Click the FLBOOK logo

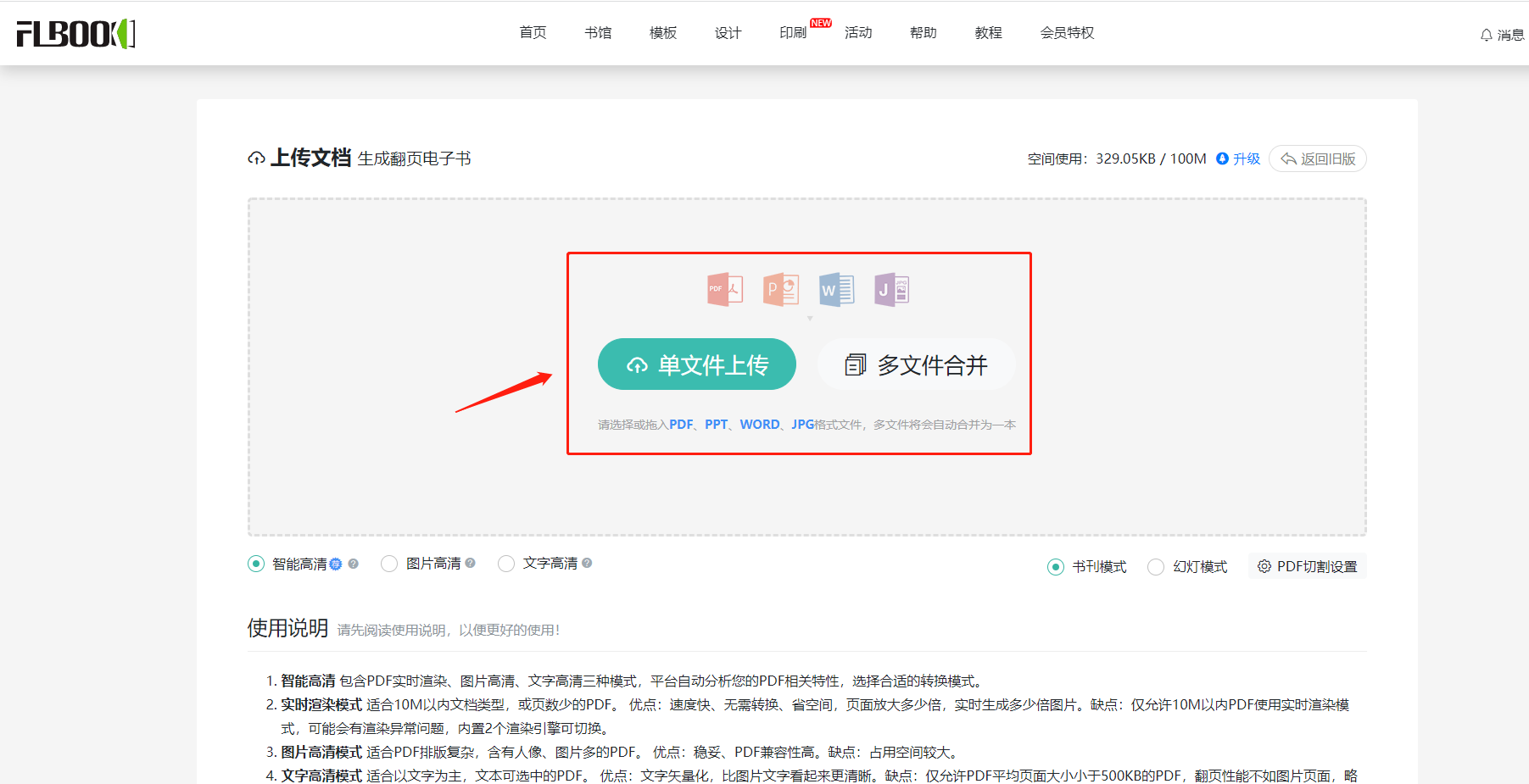point(75,33)
